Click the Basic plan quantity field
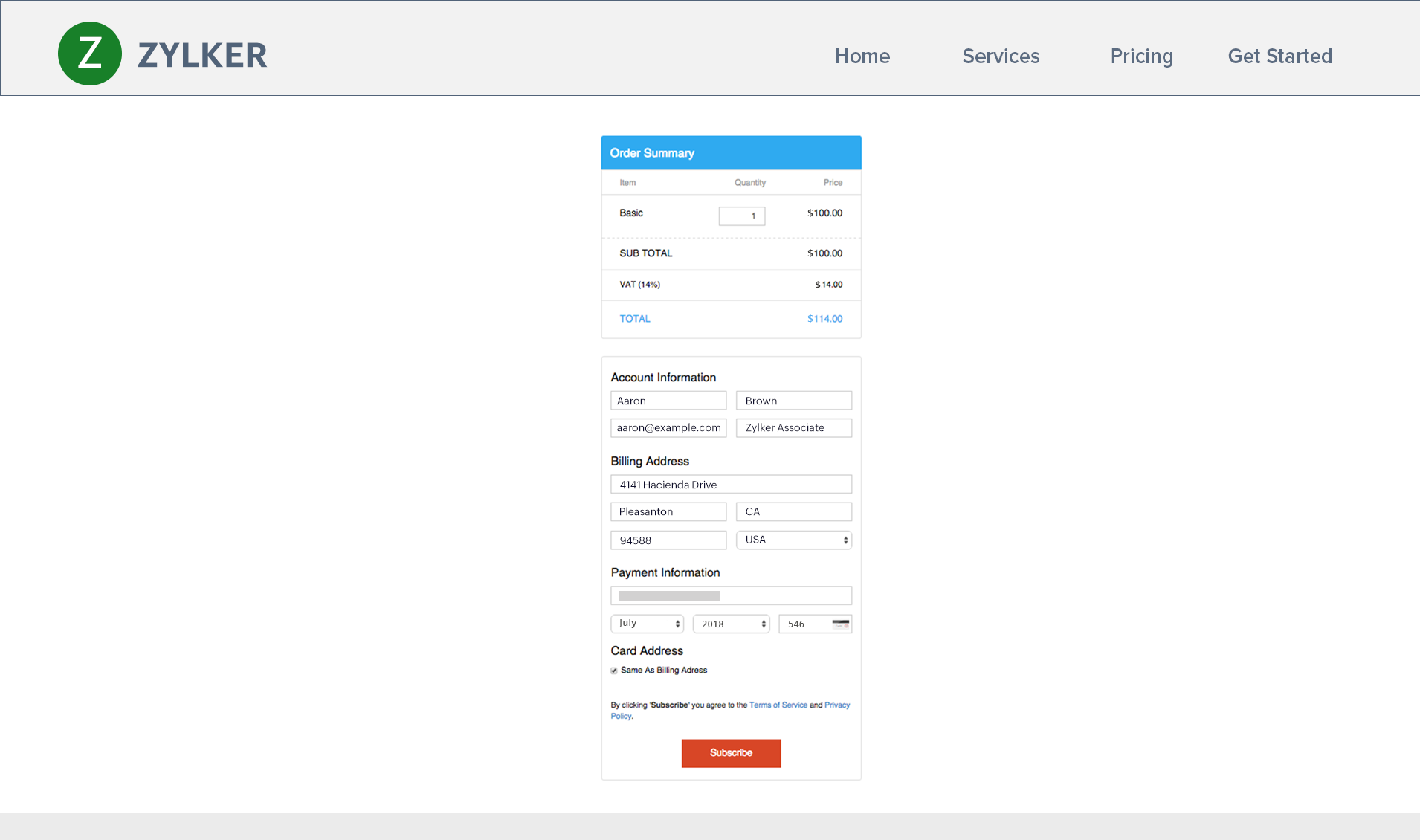The width and height of the screenshot is (1420, 840). (741, 216)
